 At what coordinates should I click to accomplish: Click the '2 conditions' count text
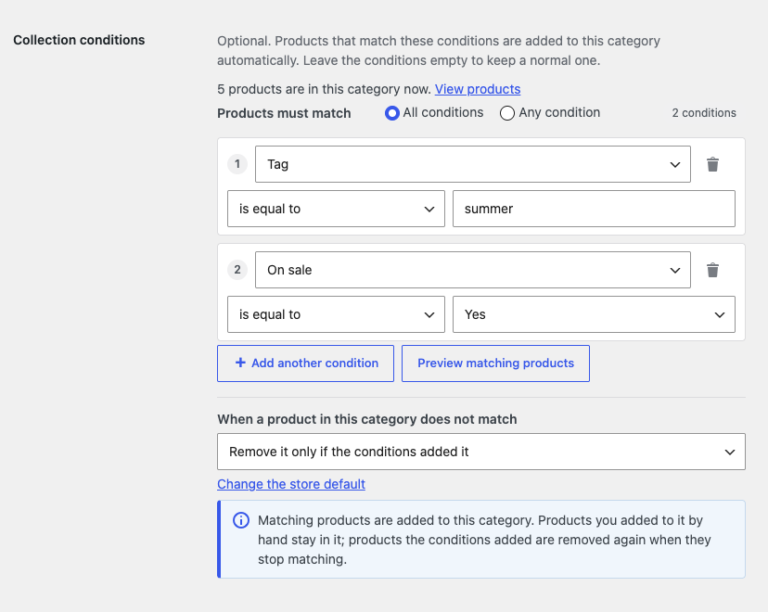point(704,113)
